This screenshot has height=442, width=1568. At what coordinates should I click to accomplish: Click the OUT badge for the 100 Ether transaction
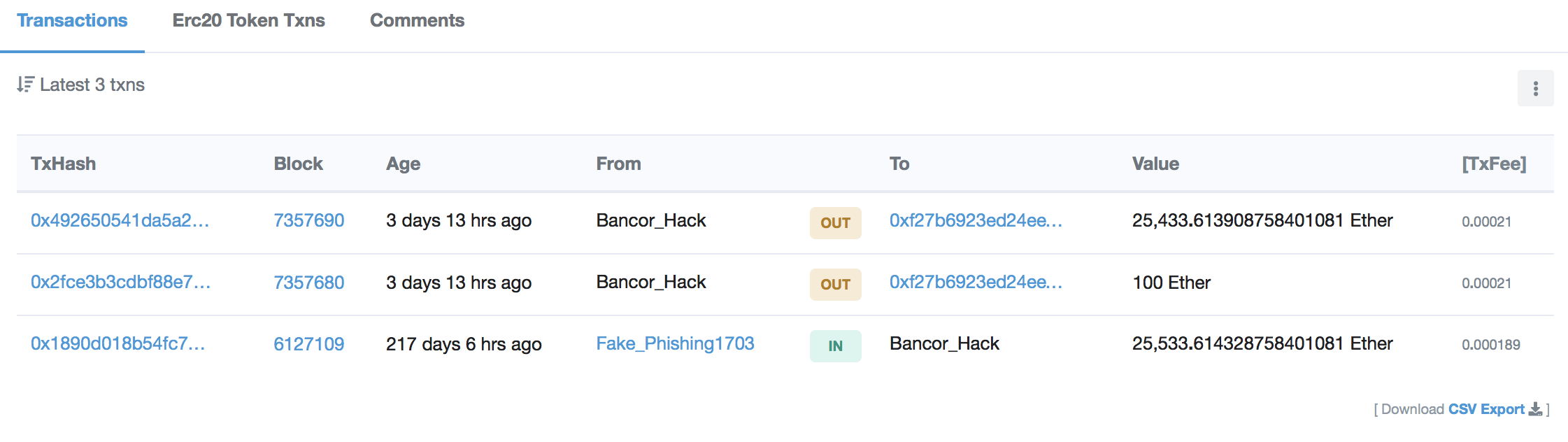(835, 284)
